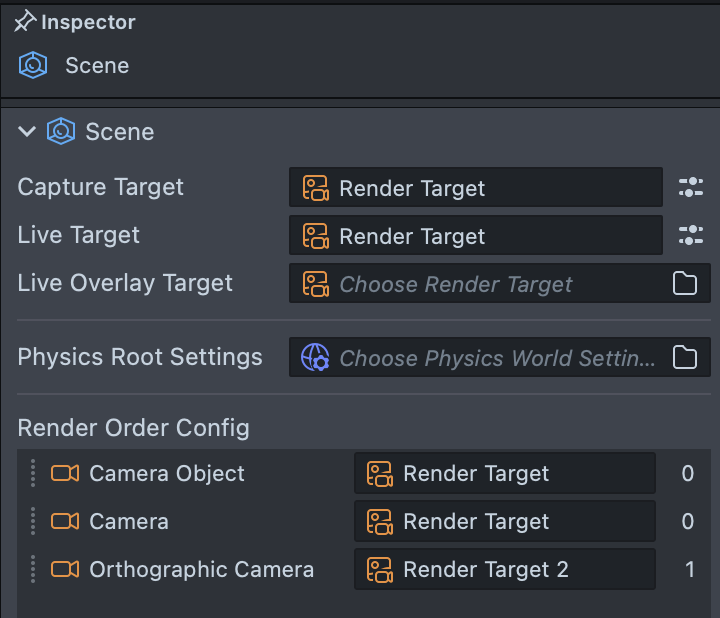Select the Choose Physics World Settings field
720x618 pixels.
(x=475, y=357)
